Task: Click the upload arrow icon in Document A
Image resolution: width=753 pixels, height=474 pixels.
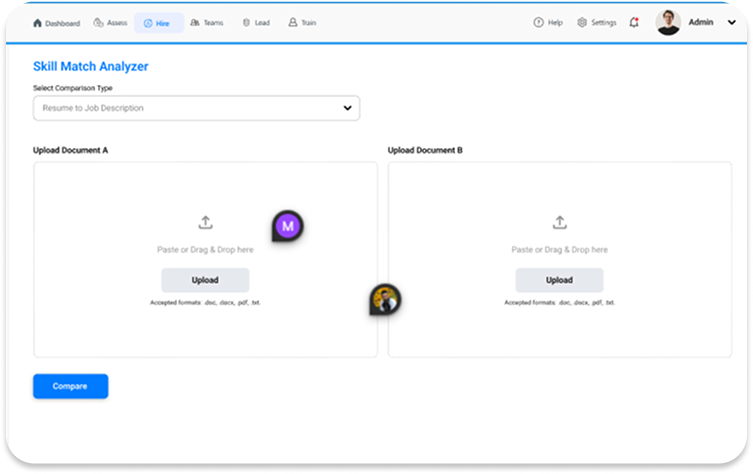Action: (x=205, y=223)
